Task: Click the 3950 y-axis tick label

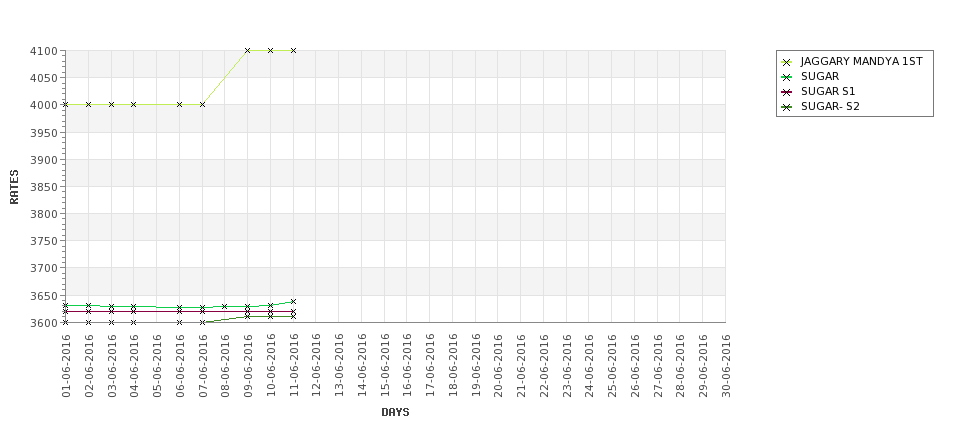Action: click(44, 132)
